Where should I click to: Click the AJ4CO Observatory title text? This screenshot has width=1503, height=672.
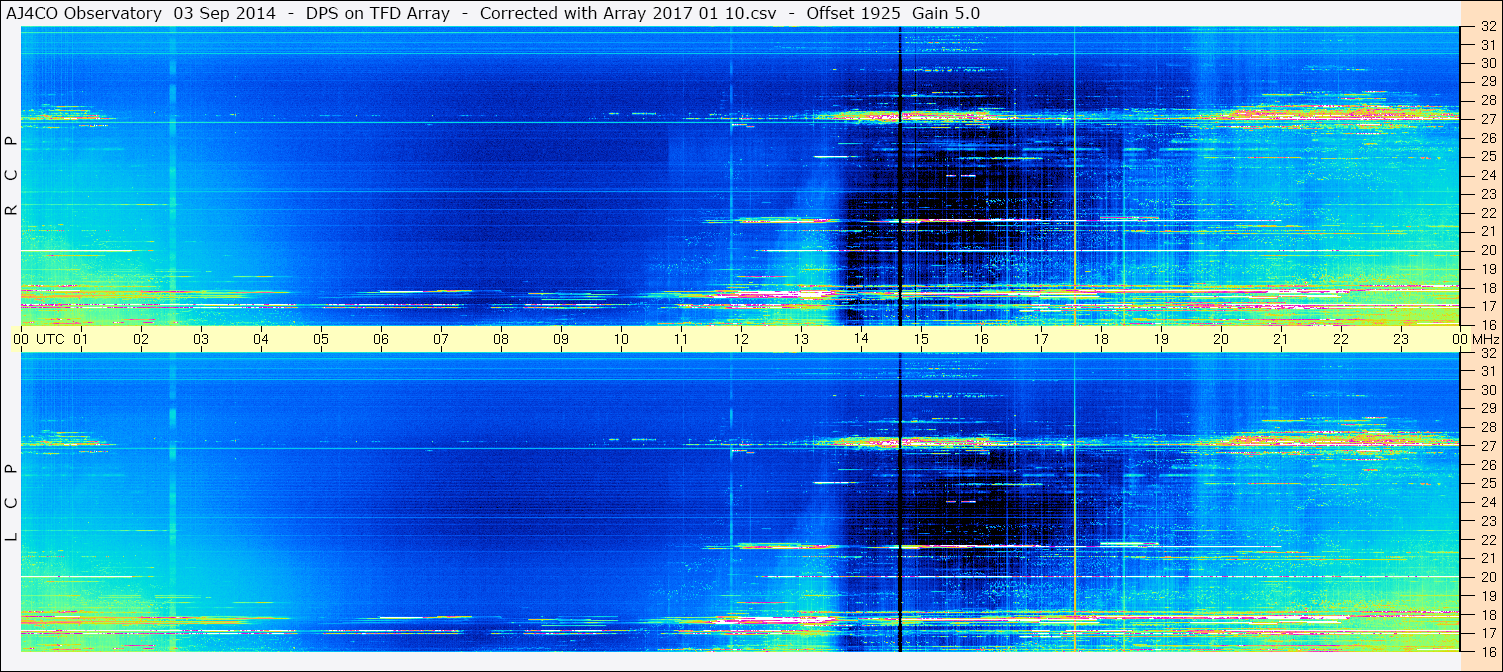coord(84,13)
